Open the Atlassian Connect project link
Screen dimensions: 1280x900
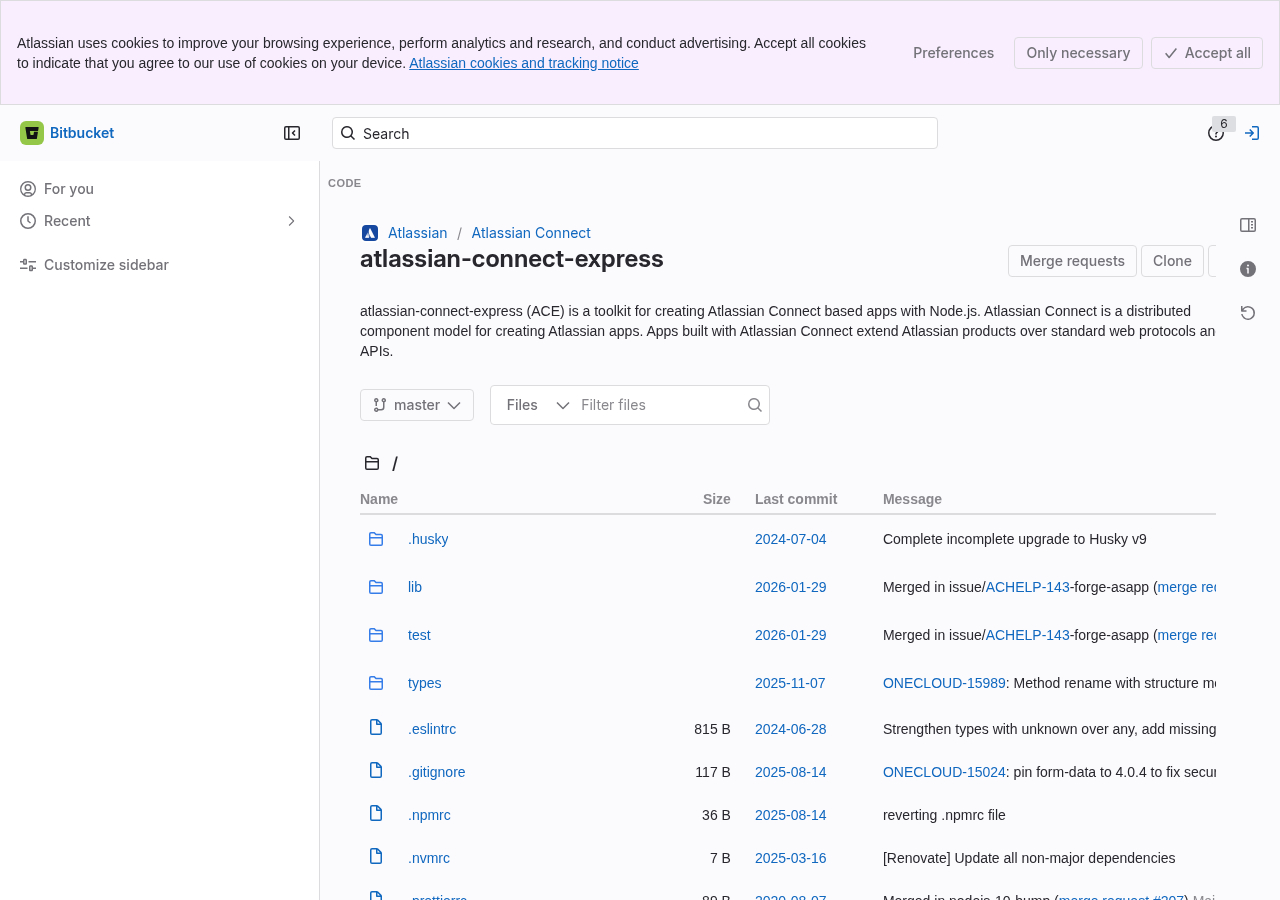pos(531,233)
